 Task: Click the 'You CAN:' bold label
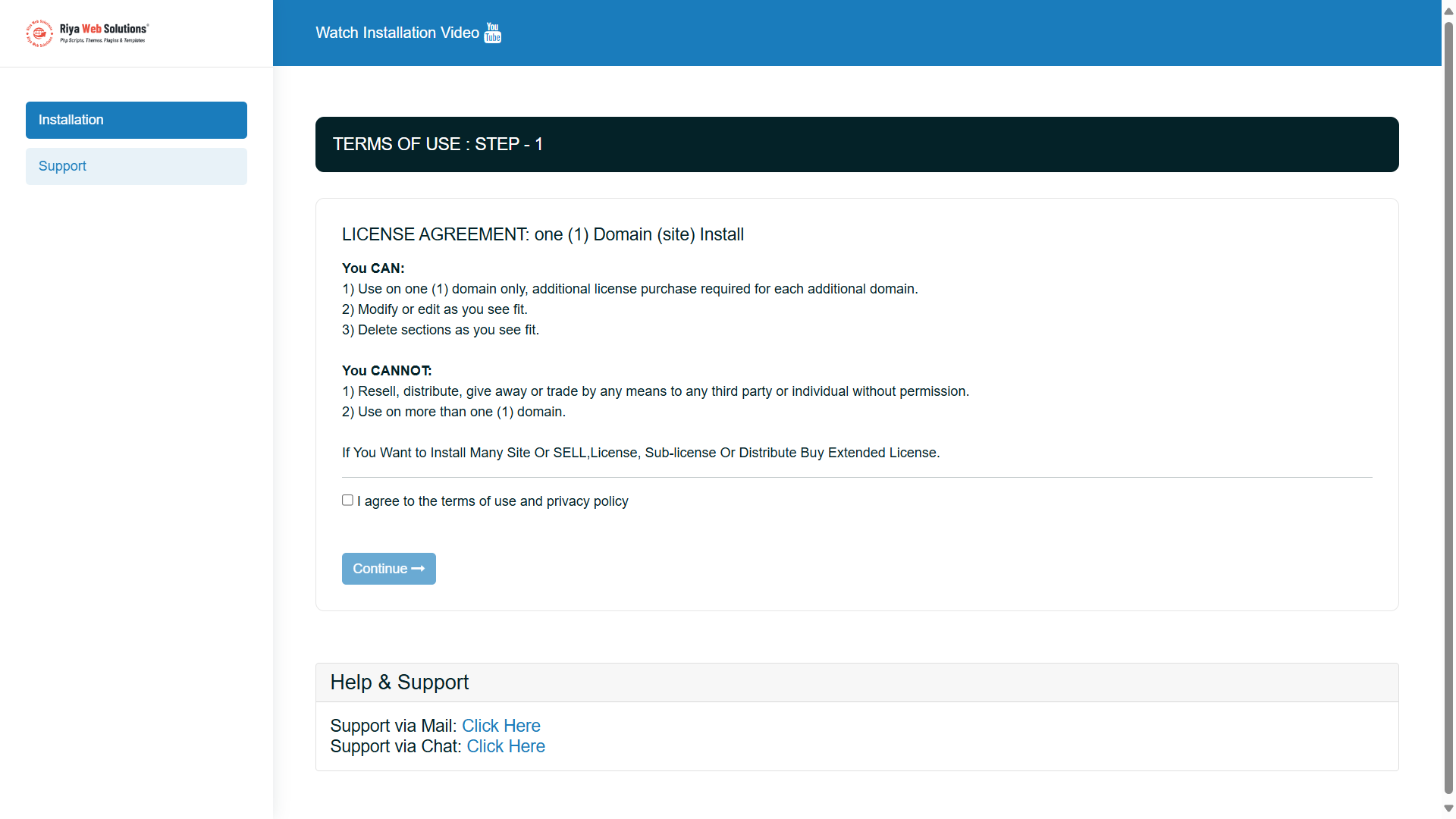[373, 268]
